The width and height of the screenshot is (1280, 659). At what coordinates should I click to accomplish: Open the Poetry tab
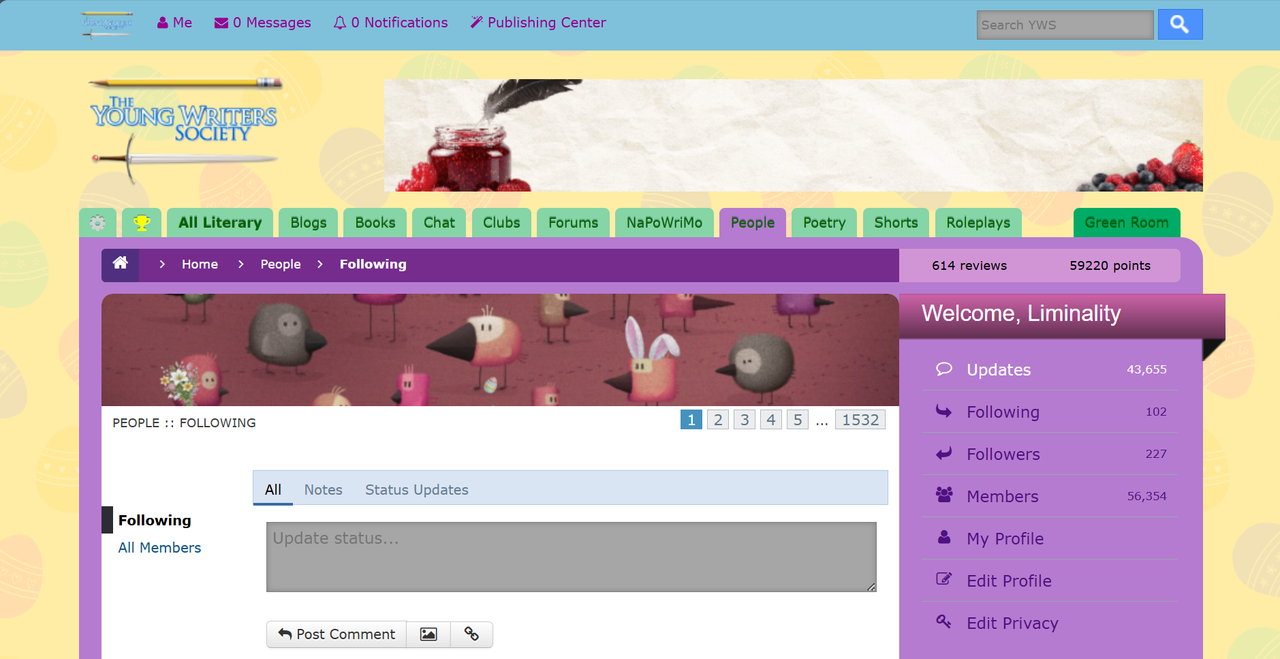coord(824,223)
